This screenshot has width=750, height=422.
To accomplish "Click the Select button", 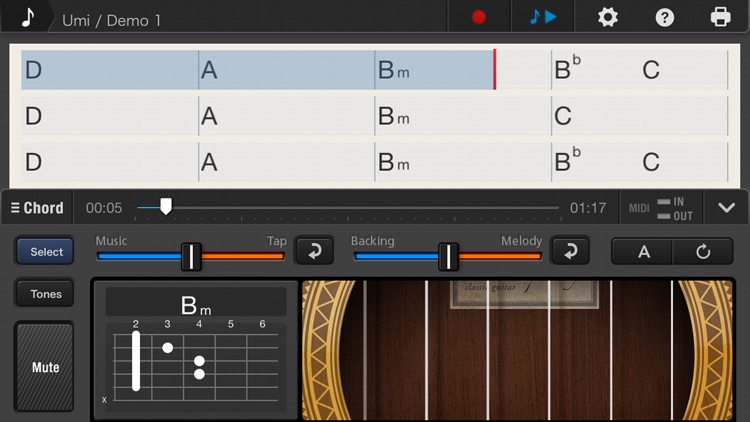I will (45, 252).
